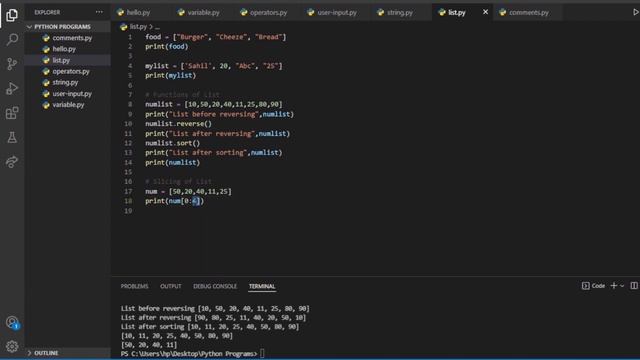640x360 pixels.
Task: Run Python file with play button
Action: pos(635,12)
